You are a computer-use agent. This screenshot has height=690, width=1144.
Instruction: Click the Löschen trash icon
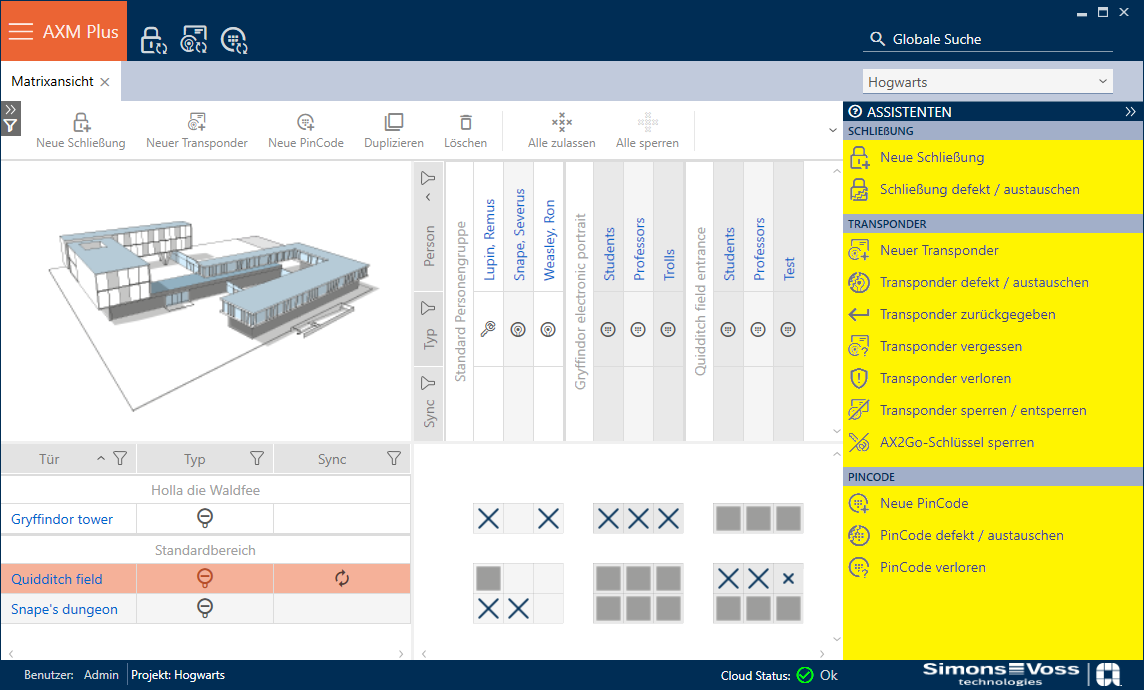click(x=465, y=122)
